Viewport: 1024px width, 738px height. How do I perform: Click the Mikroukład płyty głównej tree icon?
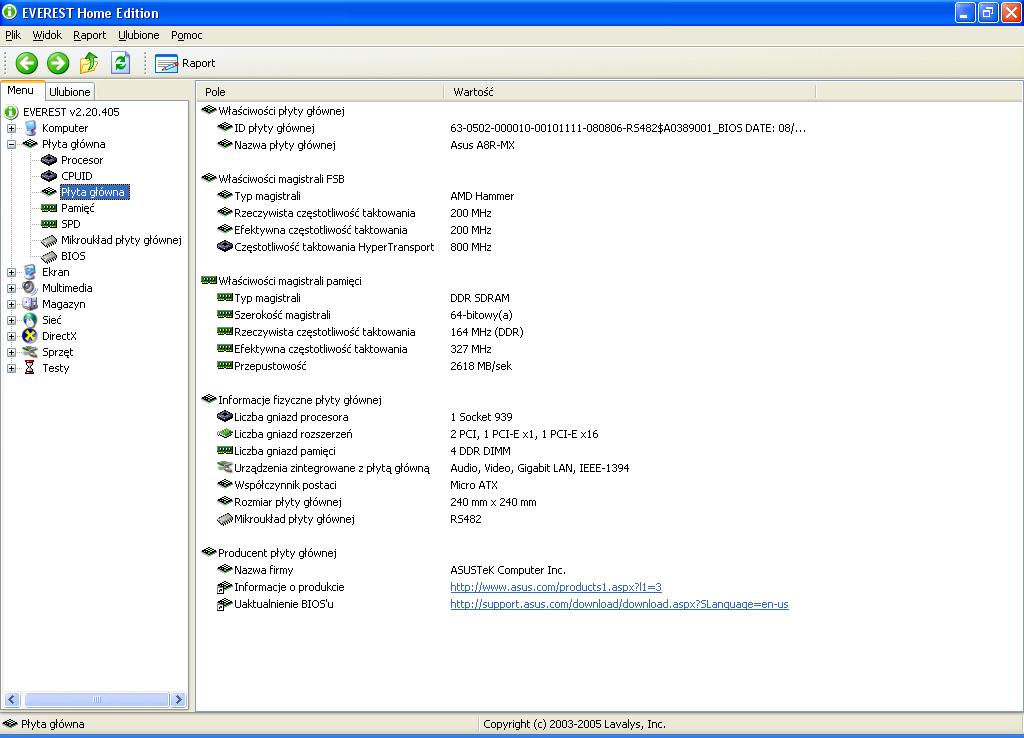[49, 240]
